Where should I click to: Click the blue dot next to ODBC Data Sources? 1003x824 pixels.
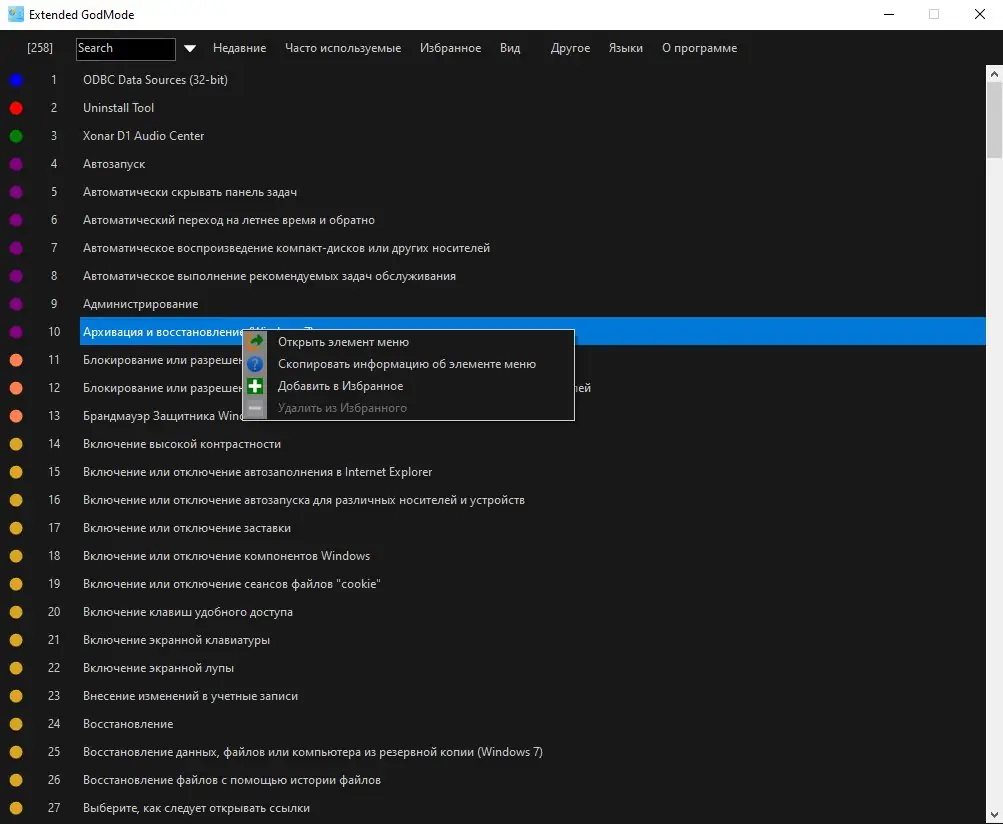16,80
